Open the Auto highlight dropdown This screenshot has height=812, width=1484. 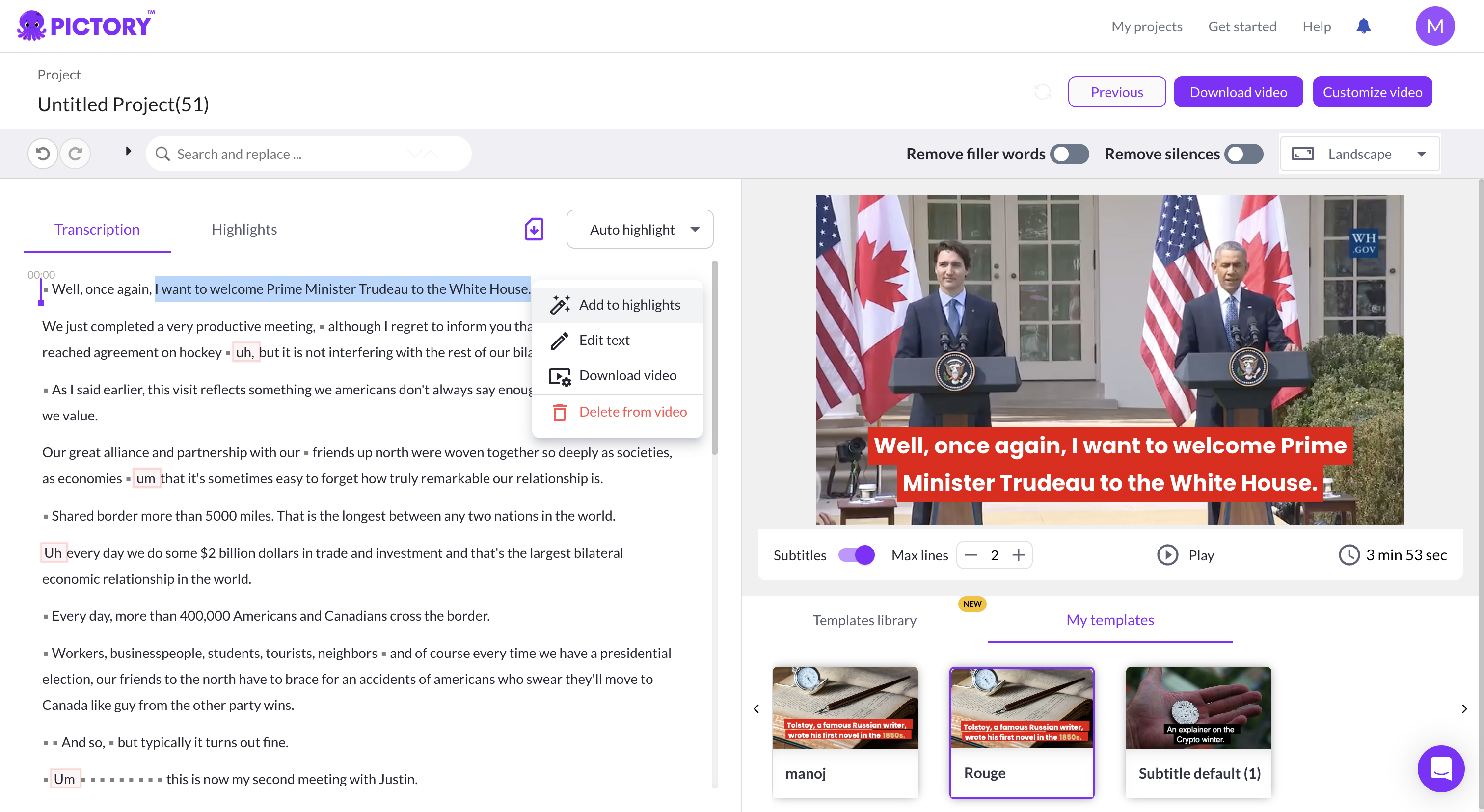point(640,229)
